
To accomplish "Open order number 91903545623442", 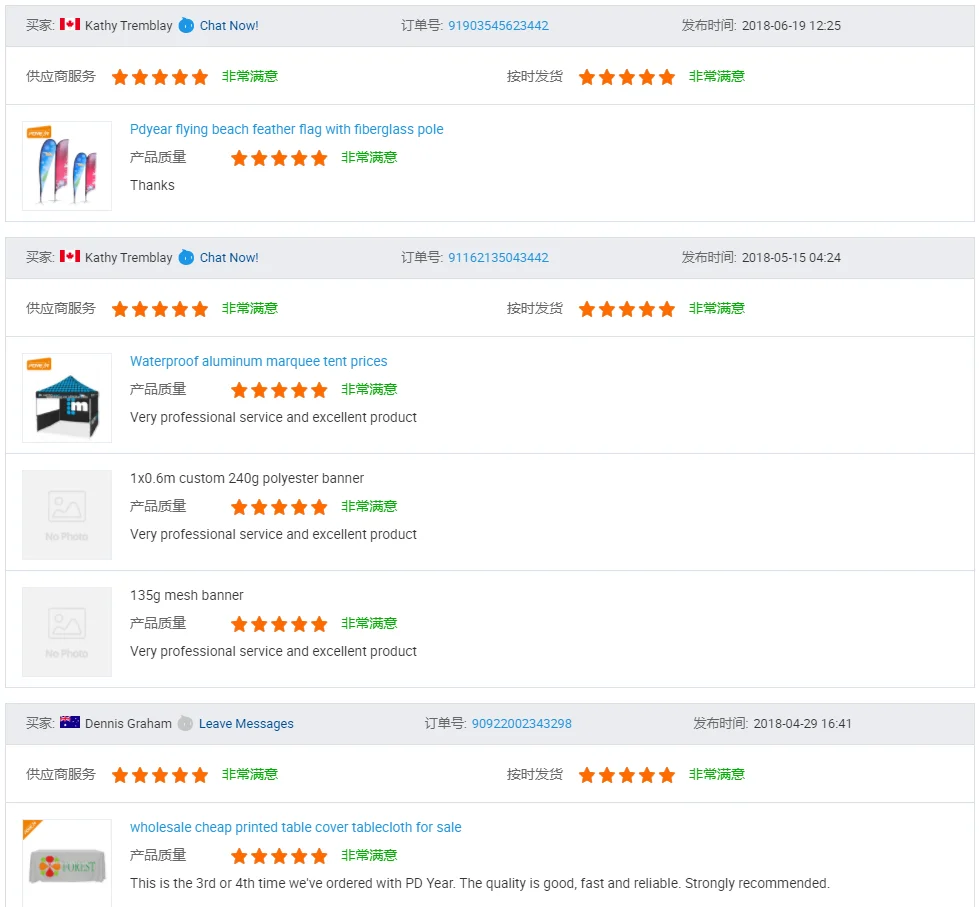I will pyautogui.click(x=498, y=26).
